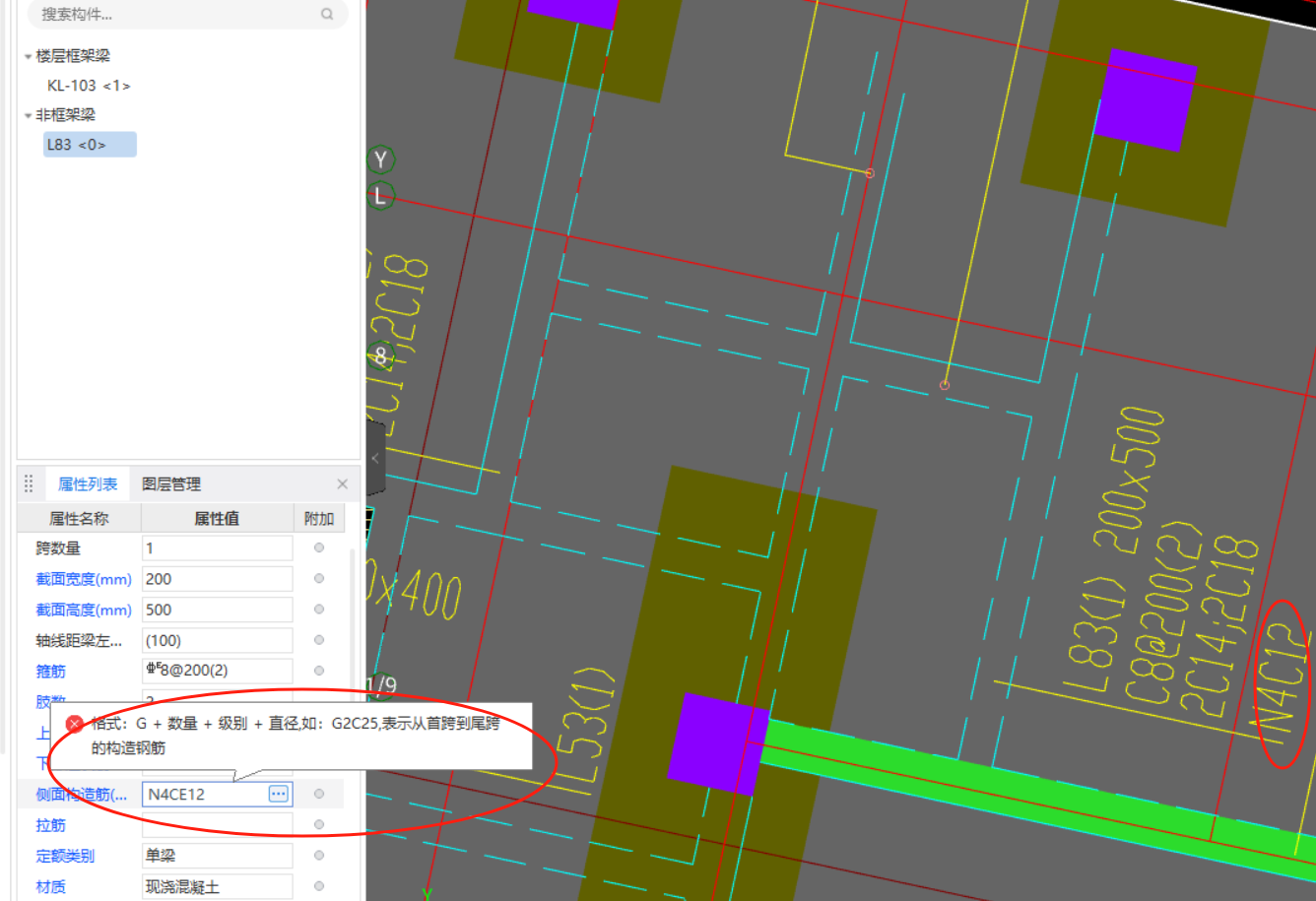
Task: Click the purple column near the green beam
Action: pyautogui.click(x=718, y=742)
